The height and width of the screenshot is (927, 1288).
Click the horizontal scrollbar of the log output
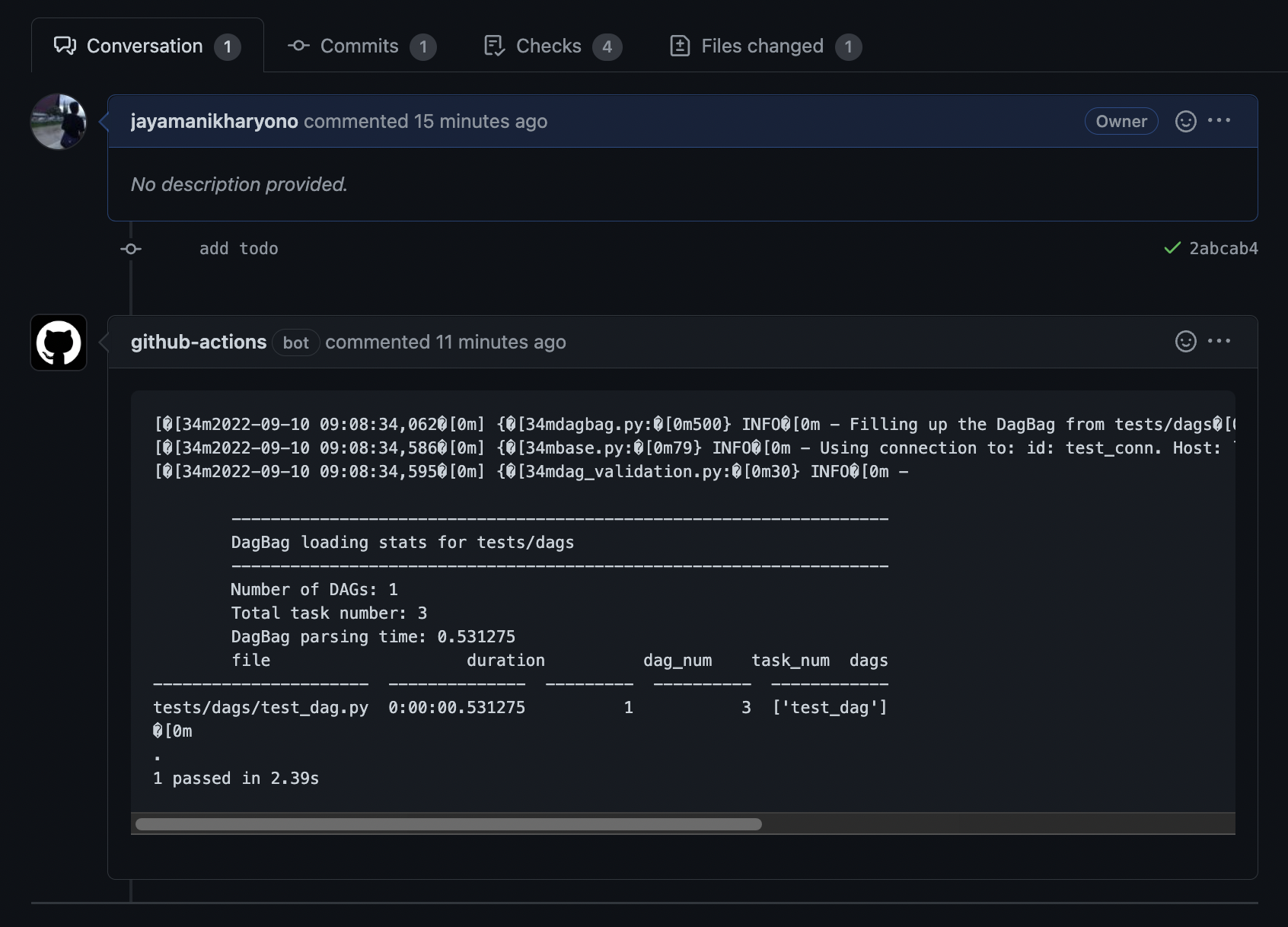[x=448, y=824]
